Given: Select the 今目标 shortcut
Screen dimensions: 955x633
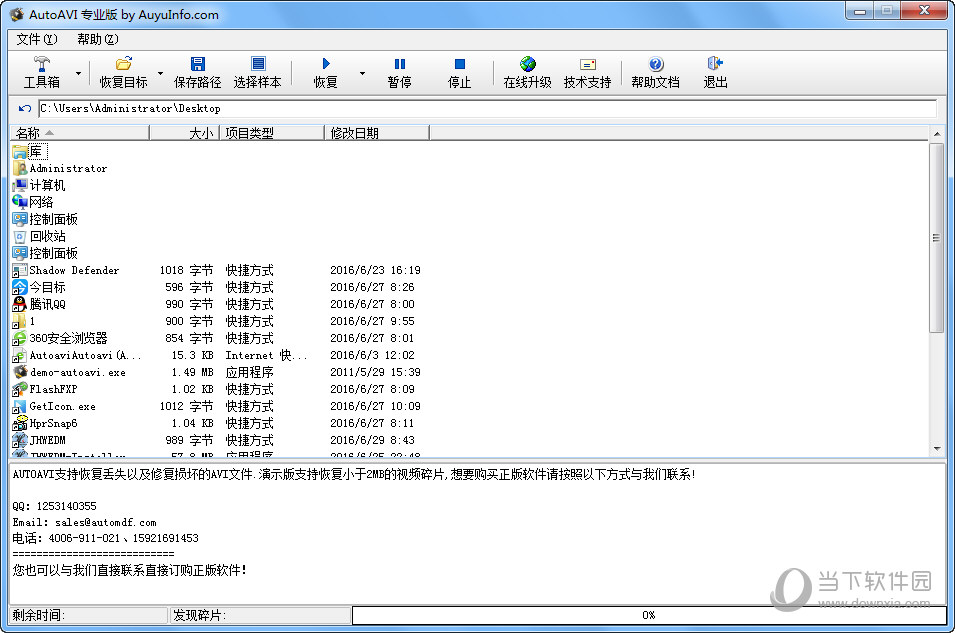Looking at the screenshot, I should point(39,288).
